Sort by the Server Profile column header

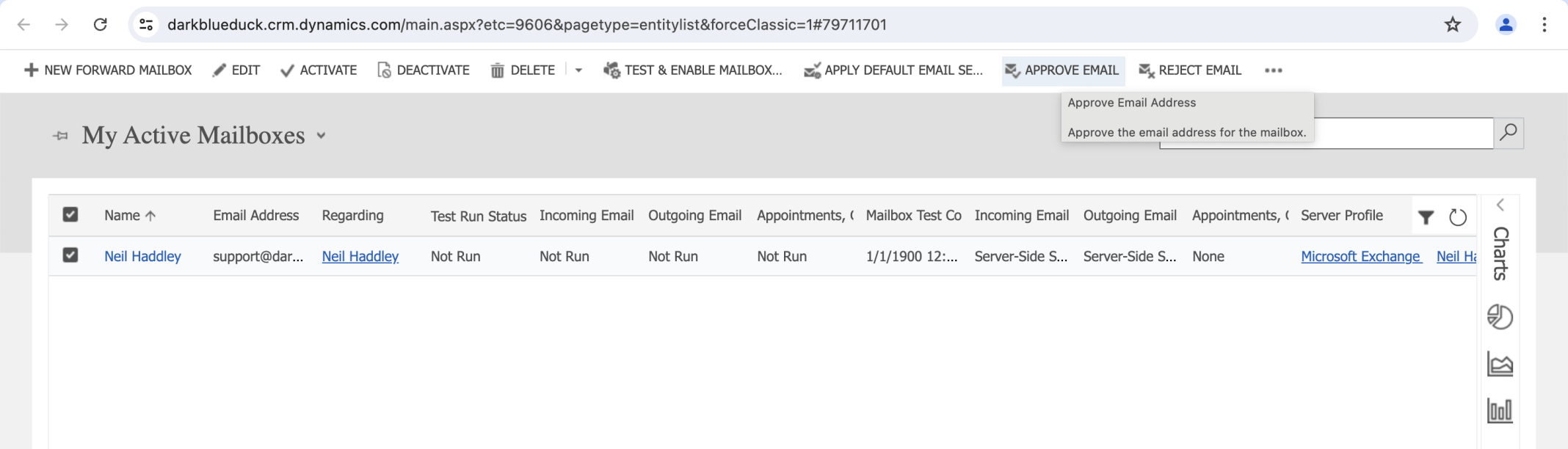pyautogui.click(x=1342, y=216)
